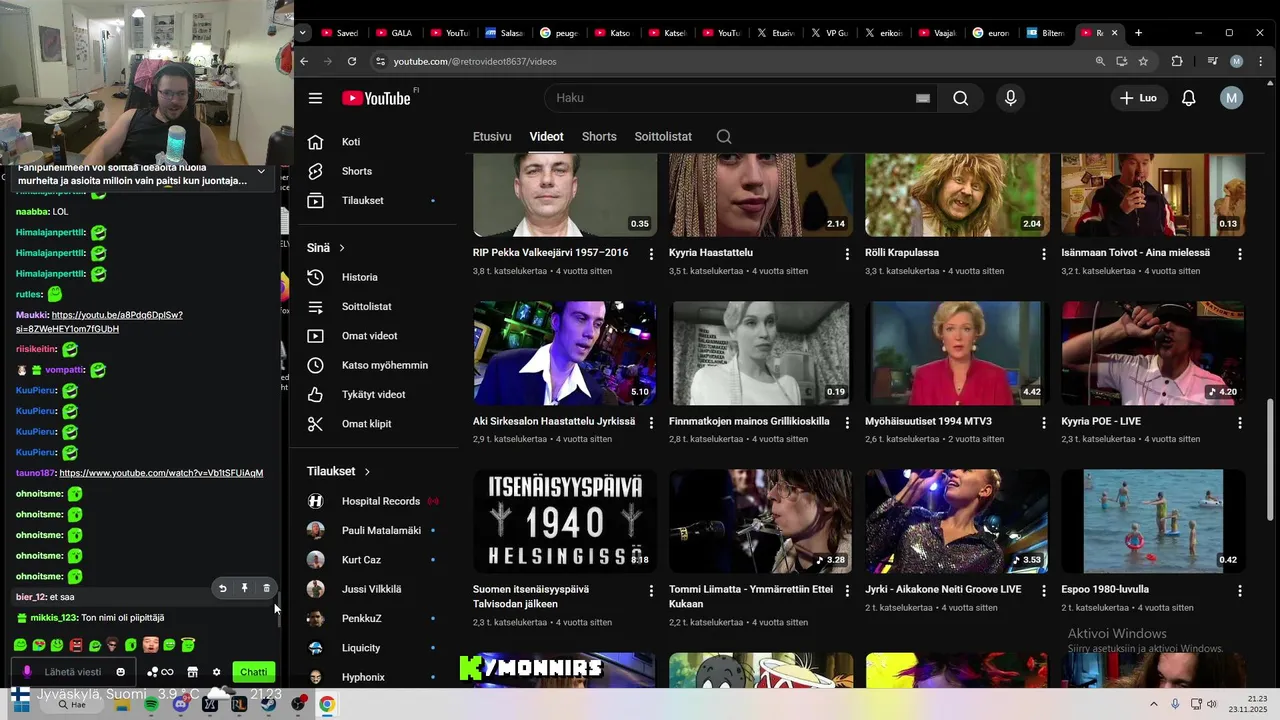Open the on-screen keyboard icon in search box
The image size is (1280, 720).
click(923, 98)
